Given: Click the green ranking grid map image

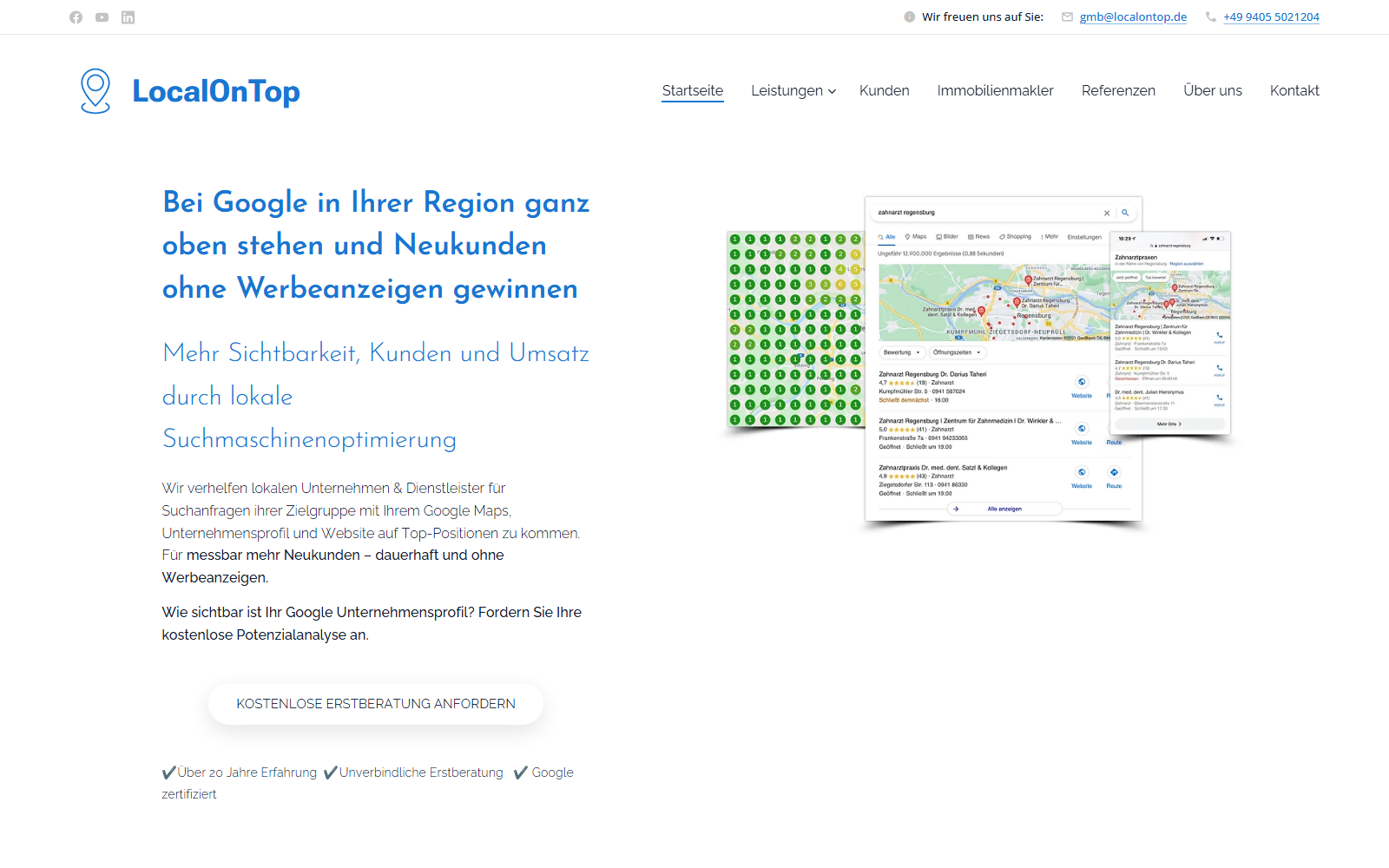Looking at the screenshot, I should pyautogui.click(x=796, y=330).
